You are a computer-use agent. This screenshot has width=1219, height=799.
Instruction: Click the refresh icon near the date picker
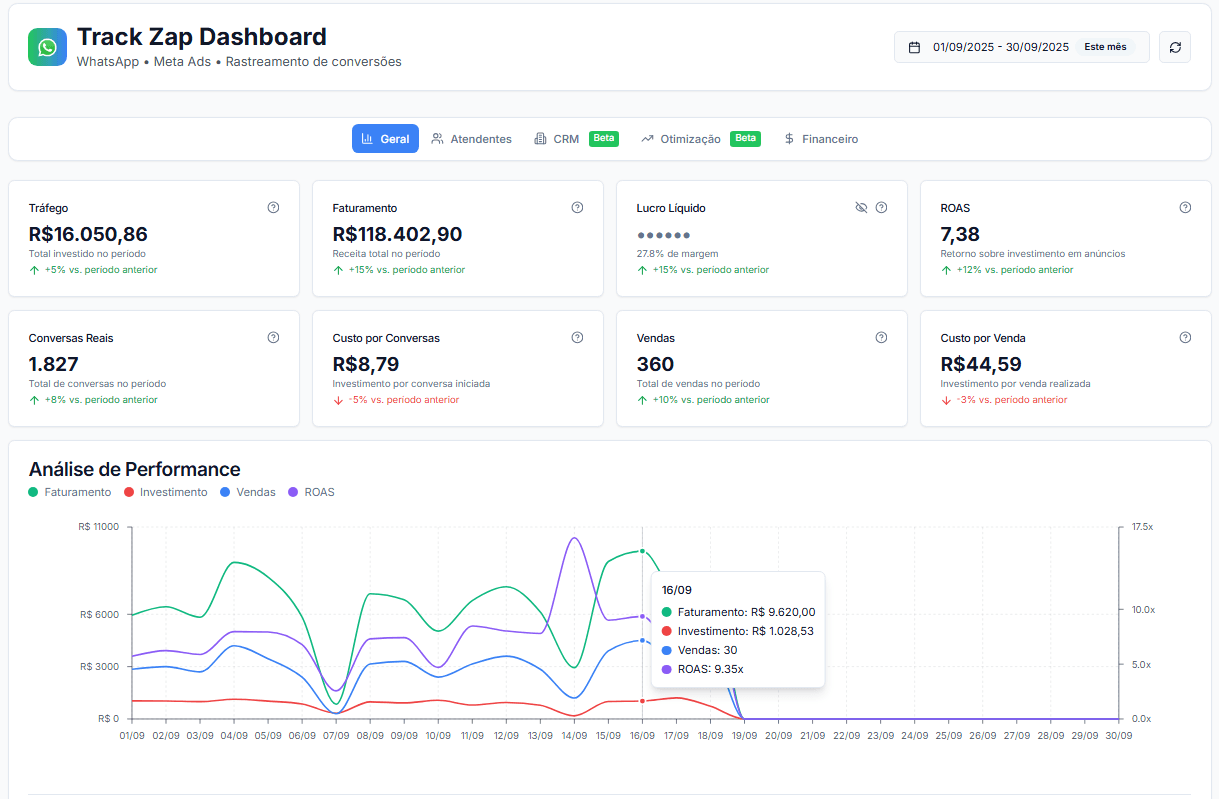click(x=1174, y=46)
